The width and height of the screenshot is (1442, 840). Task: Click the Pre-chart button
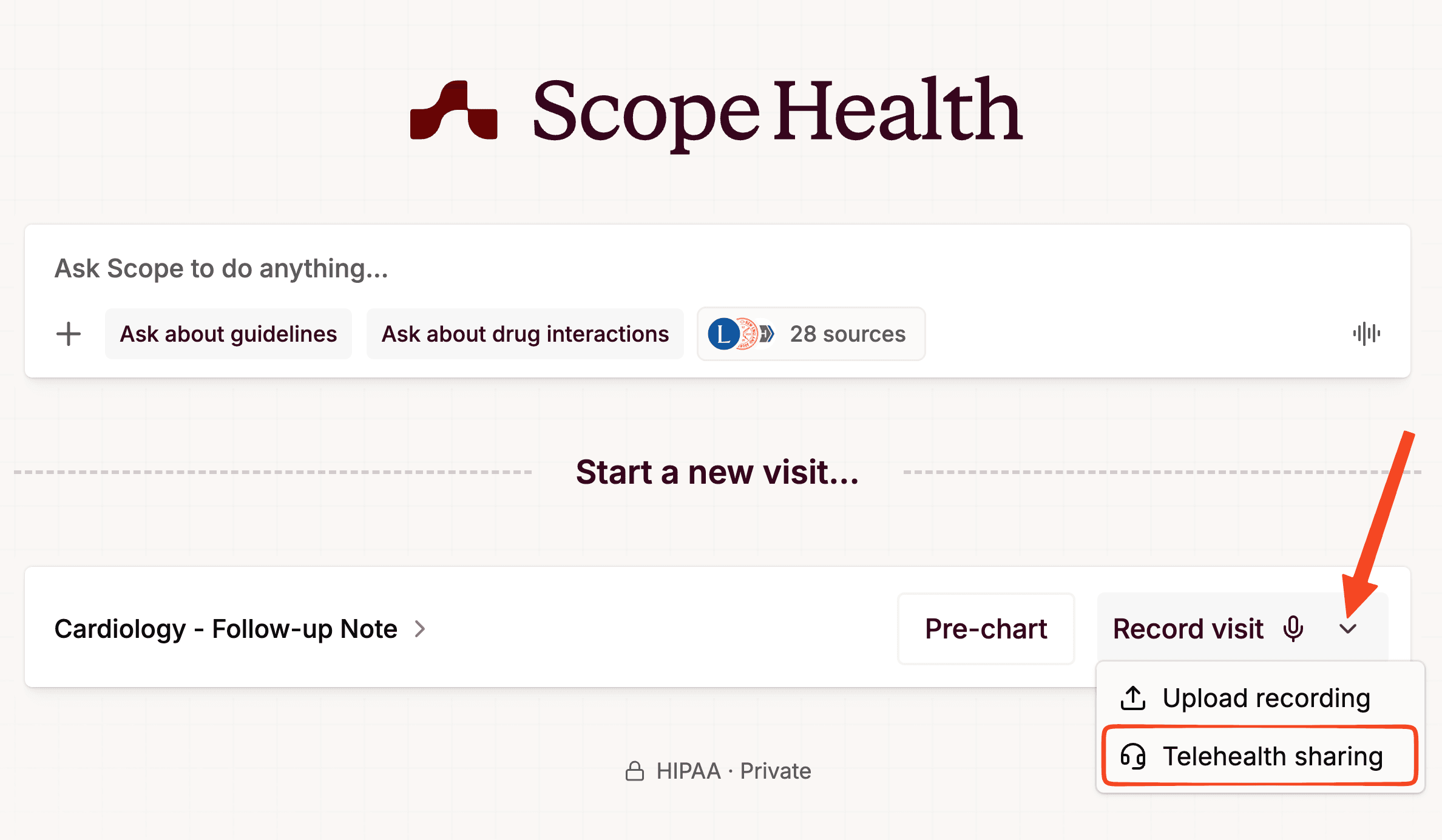coord(986,629)
